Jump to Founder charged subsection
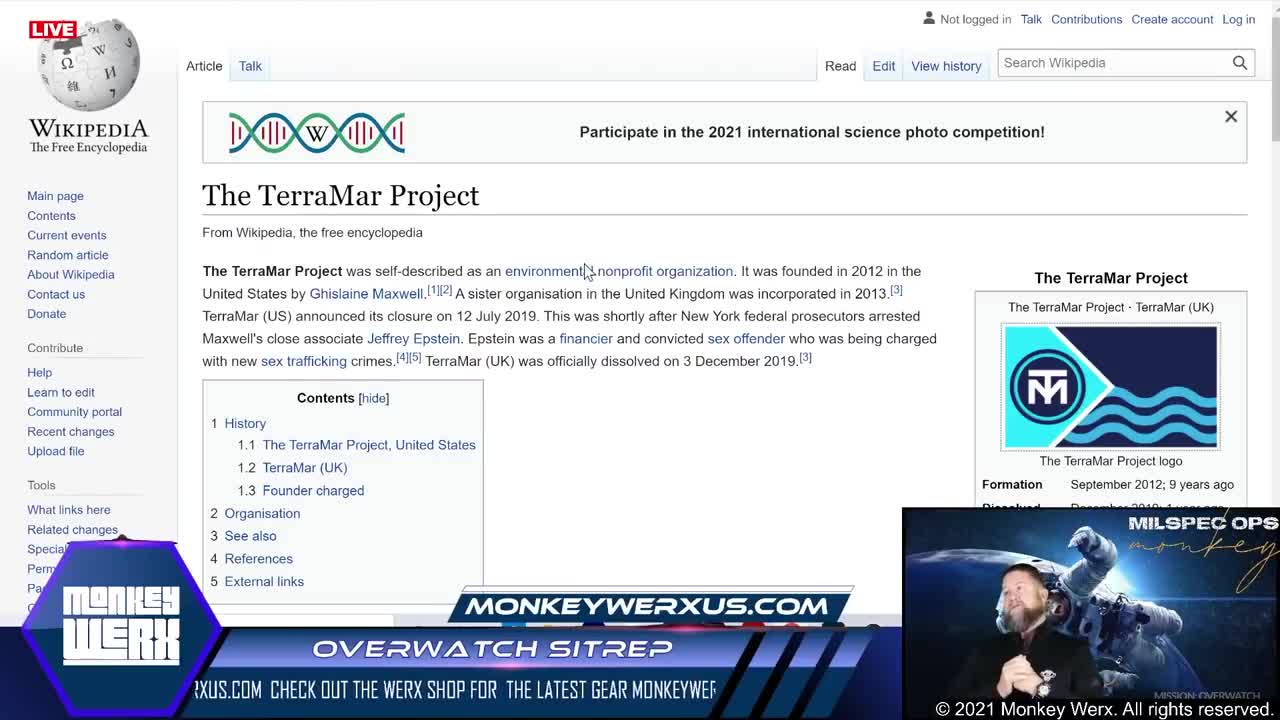 [313, 491]
